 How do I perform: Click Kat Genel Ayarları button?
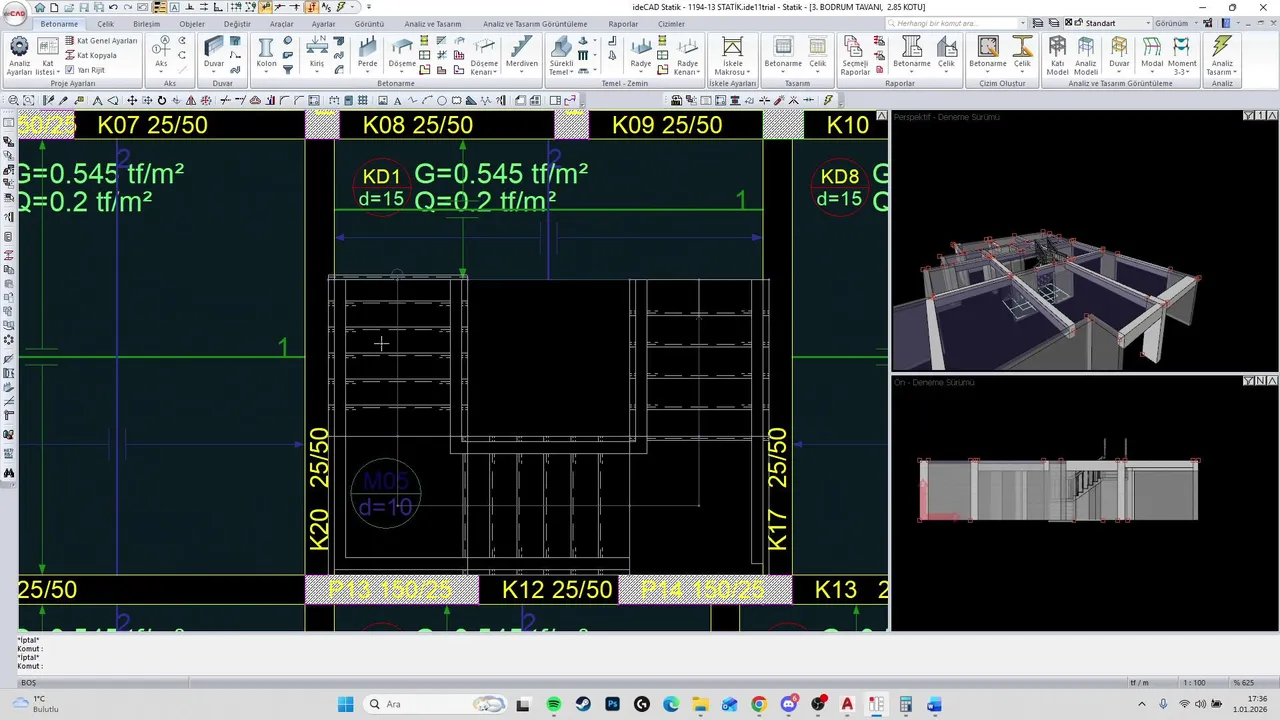(101, 41)
